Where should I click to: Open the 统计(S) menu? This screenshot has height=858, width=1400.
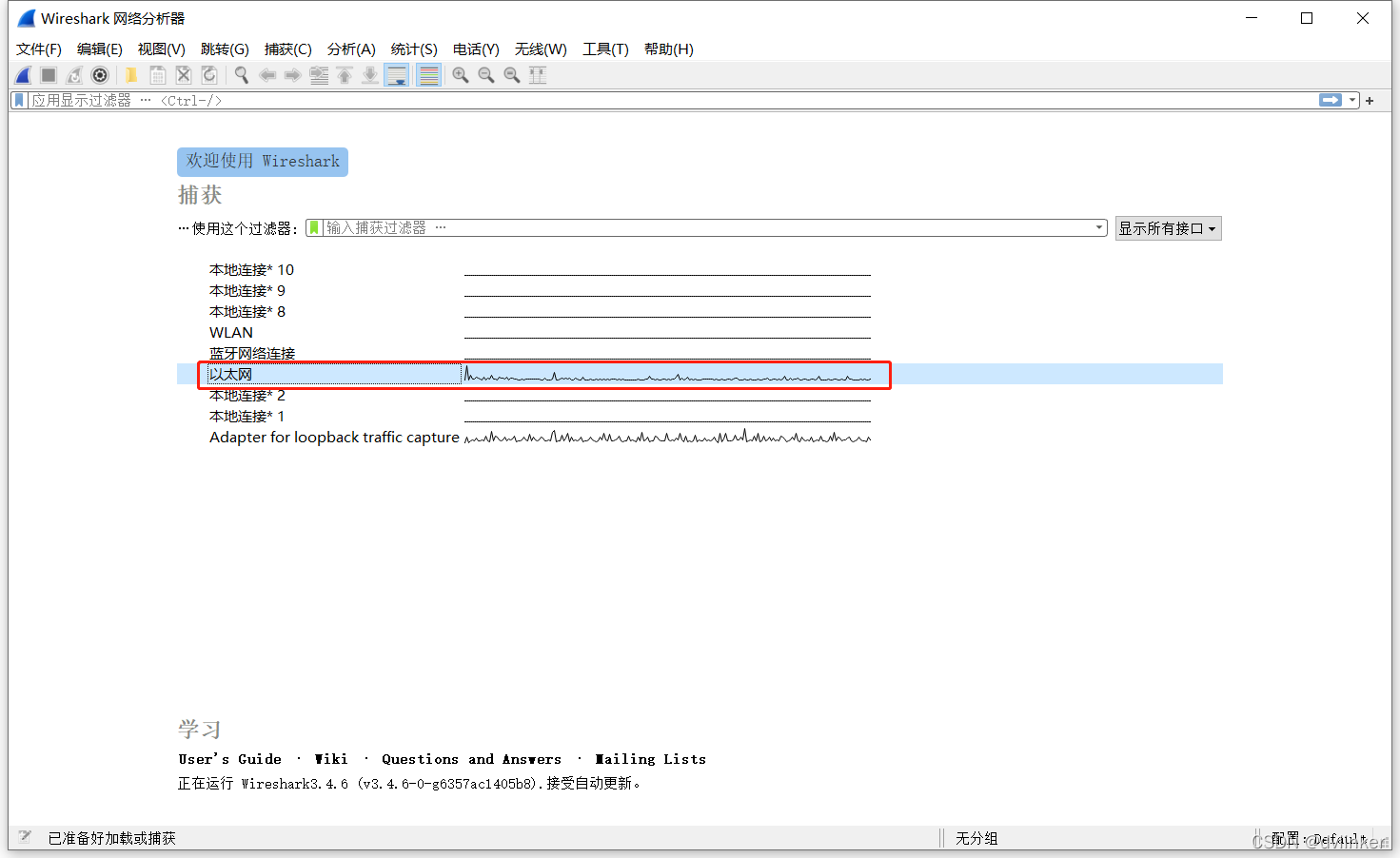(414, 49)
